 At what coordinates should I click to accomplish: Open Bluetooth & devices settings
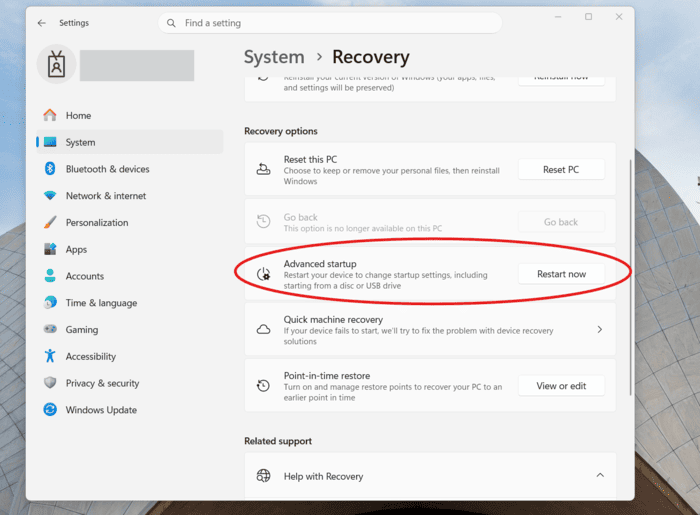click(x=129, y=169)
